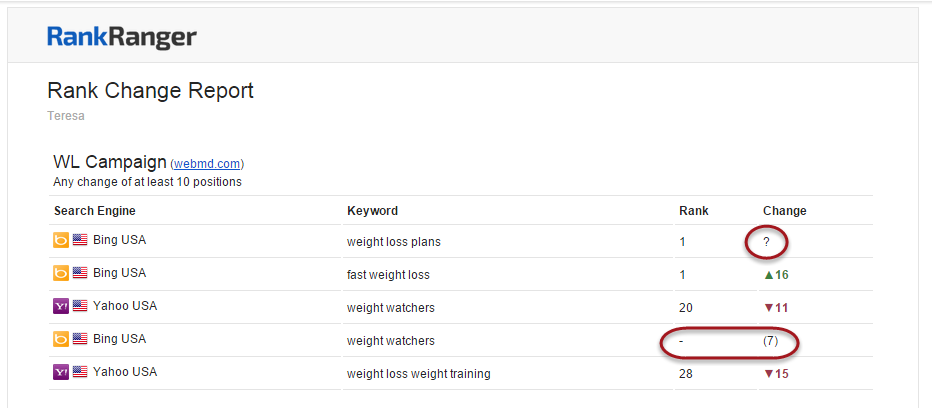The image size is (932, 408).
Task: Open the webmd.com link
Action: click(207, 164)
